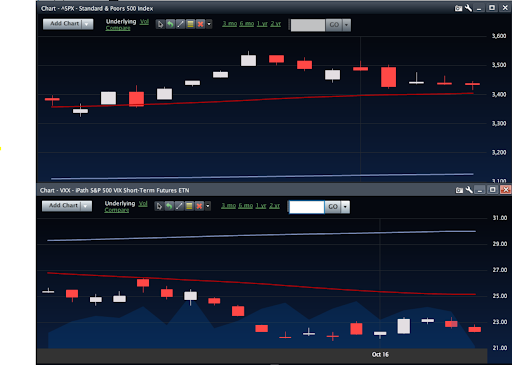Expand Add Chart dropdown arrow in VXX chart

coord(86,206)
